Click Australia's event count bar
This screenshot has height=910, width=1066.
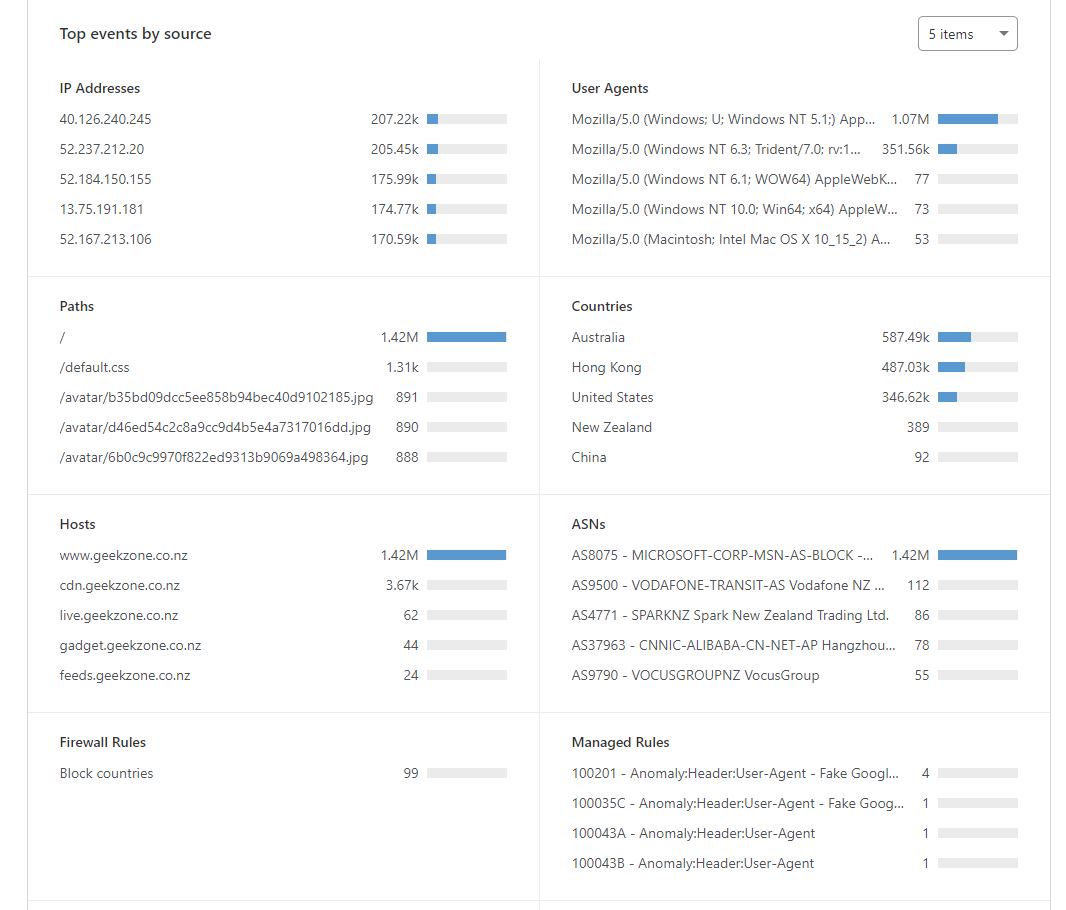coord(977,337)
